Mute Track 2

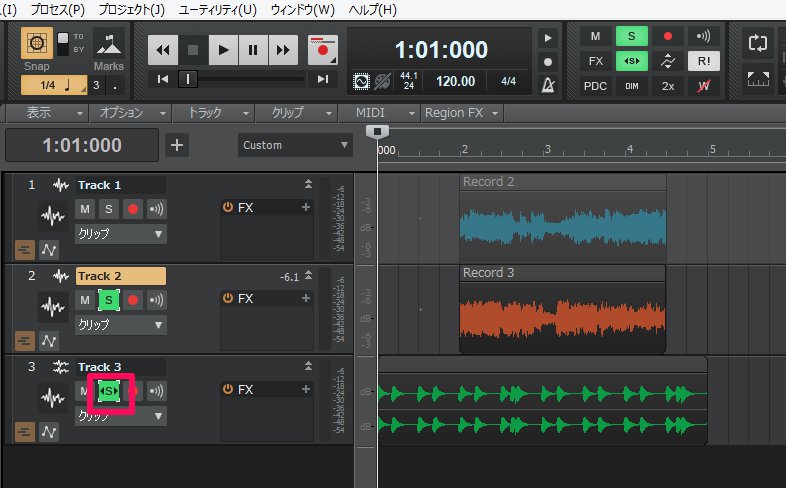tap(85, 300)
